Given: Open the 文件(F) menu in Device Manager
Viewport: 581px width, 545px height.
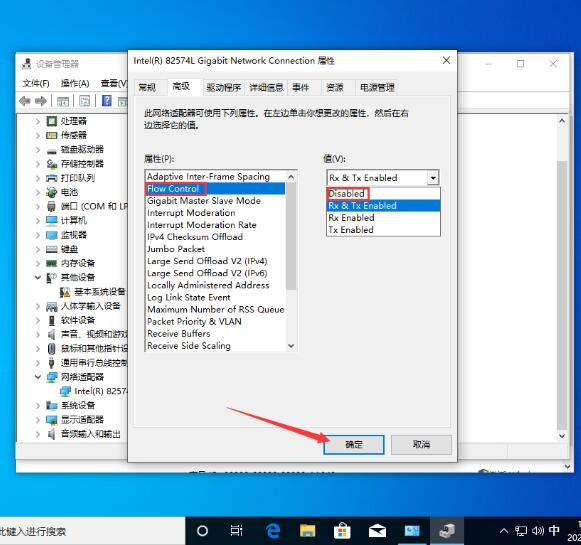Looking at the screenshot, I should (x=36, y=83).
